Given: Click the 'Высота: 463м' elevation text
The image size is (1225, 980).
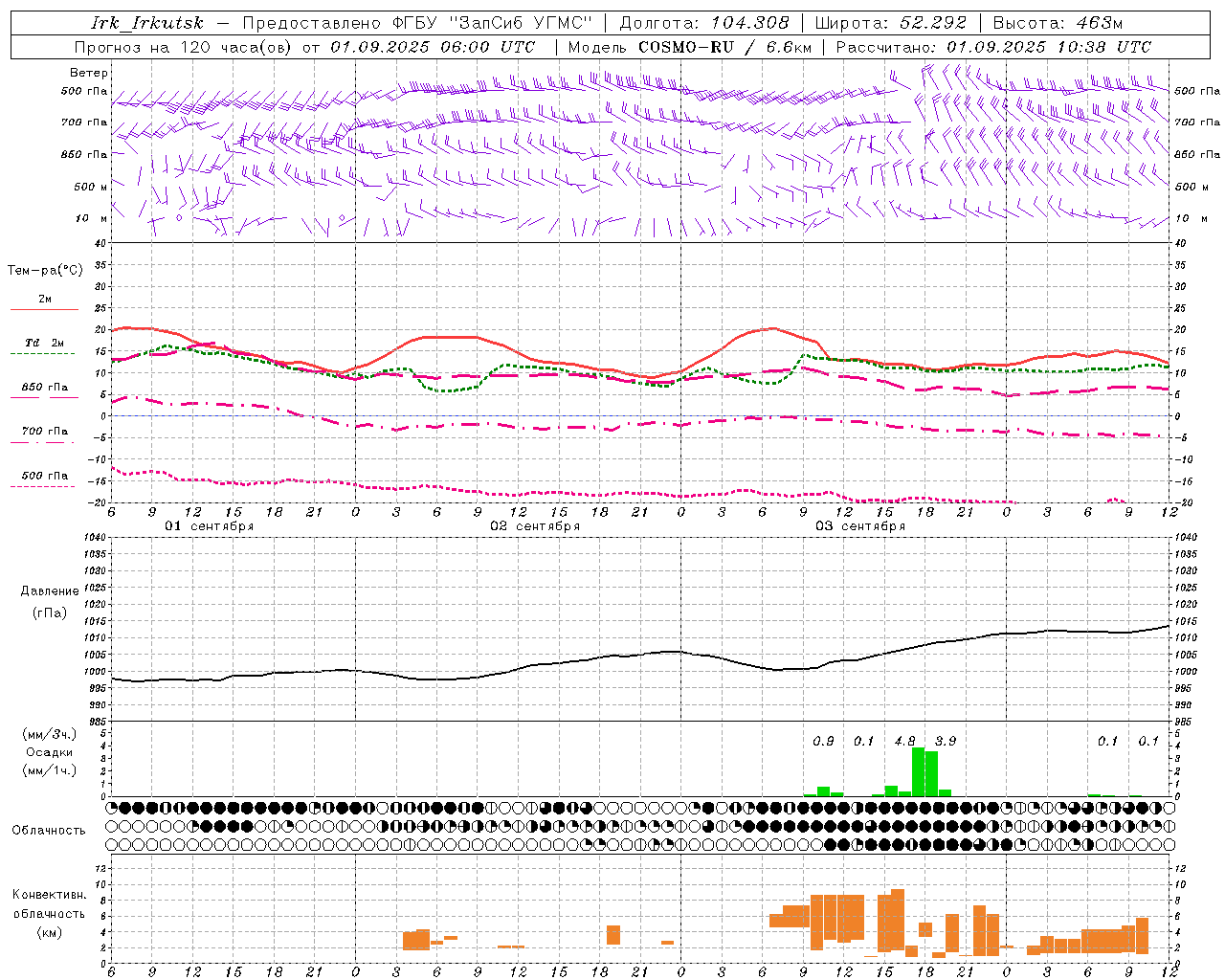Looking at the screenshot, I should pyautogui.click(x=1058, y=23).
